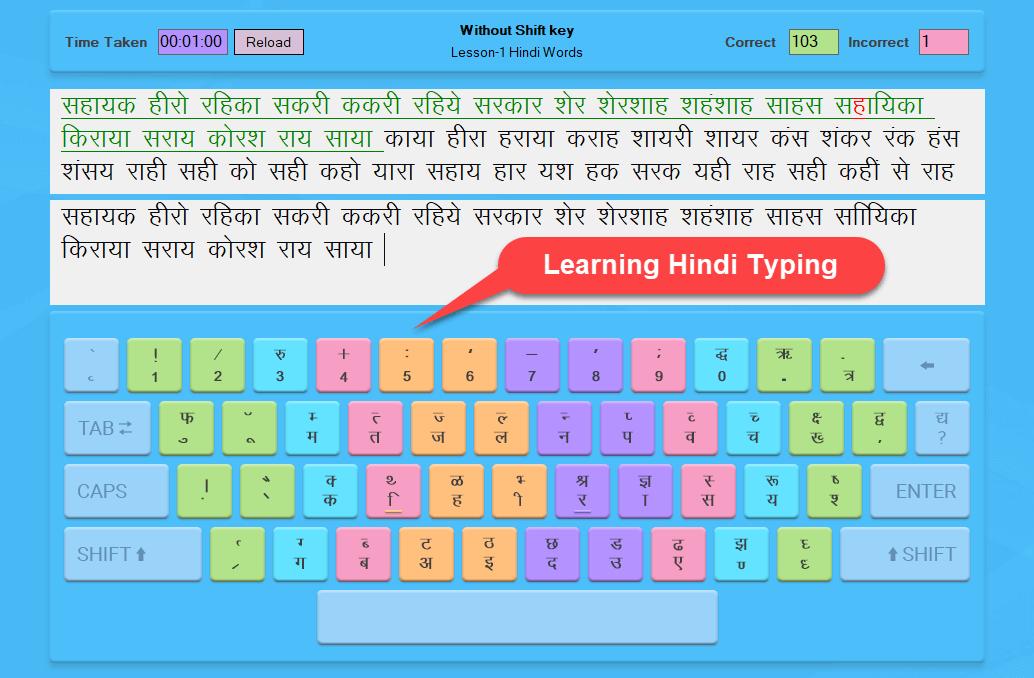Toggle the CAPS key
This screenshot has height=678, width=1034.
click(x=116, y=491)
